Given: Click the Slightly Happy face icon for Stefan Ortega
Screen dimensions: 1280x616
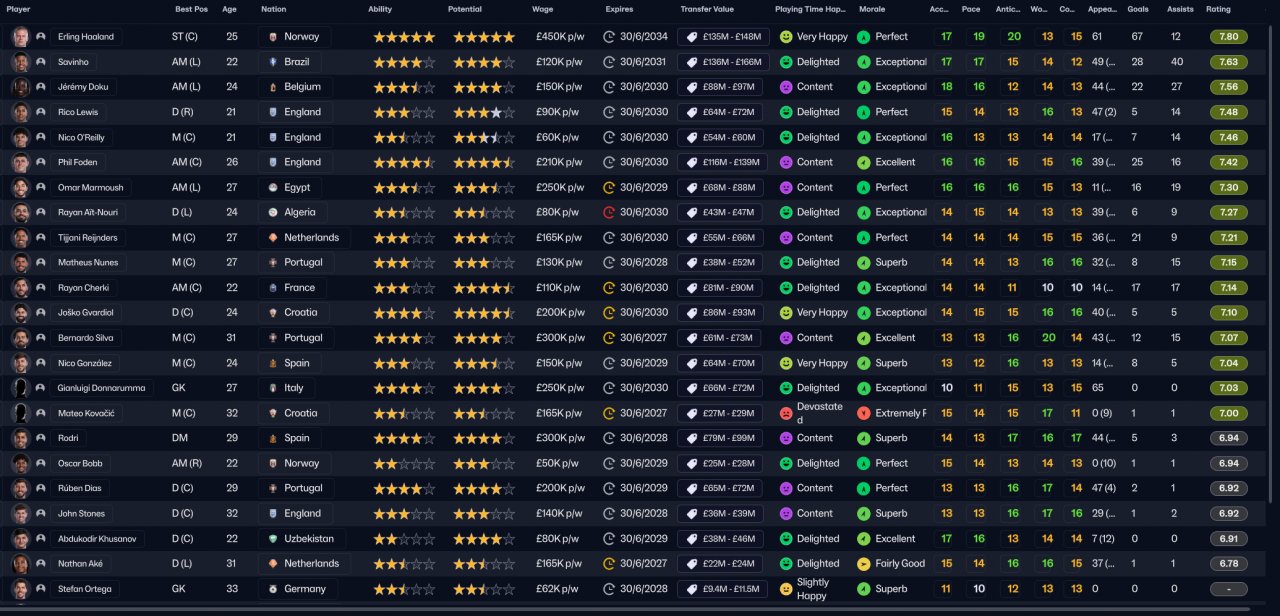Looking at the screenshot, I should 786,589.
